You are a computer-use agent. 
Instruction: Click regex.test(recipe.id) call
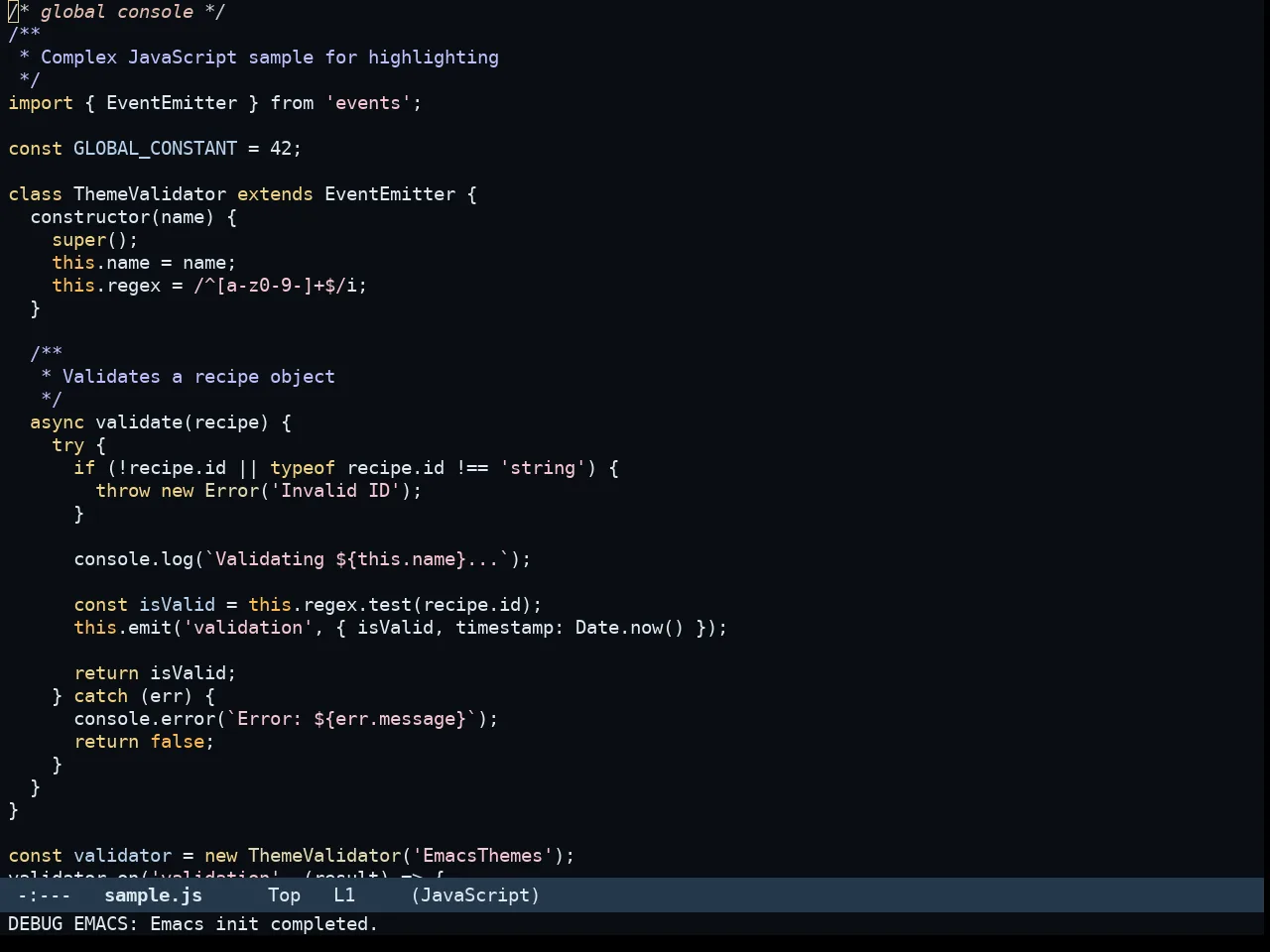point(418,604)
